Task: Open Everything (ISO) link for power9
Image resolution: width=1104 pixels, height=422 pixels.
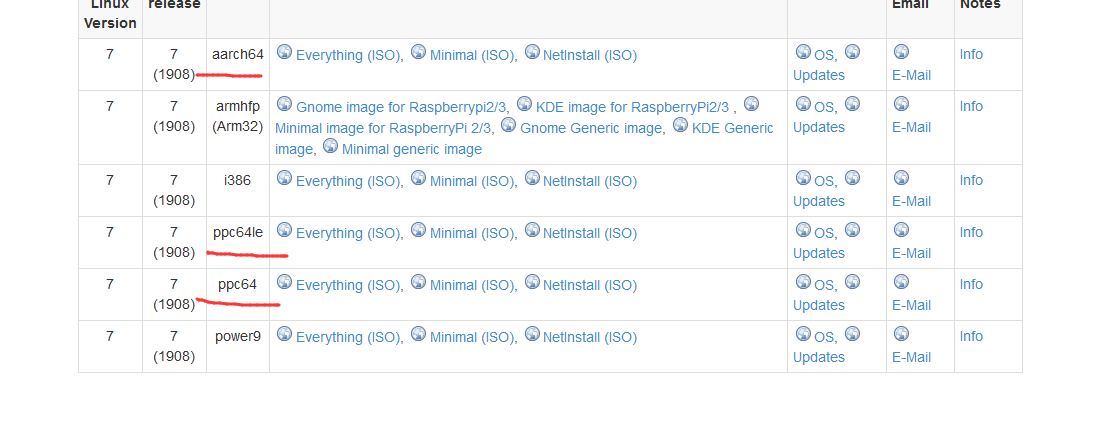Action: [x=348, y=337]
